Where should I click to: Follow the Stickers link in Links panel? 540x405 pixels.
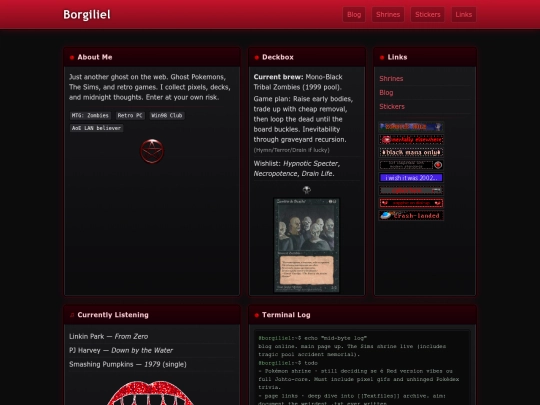[392, 106]
